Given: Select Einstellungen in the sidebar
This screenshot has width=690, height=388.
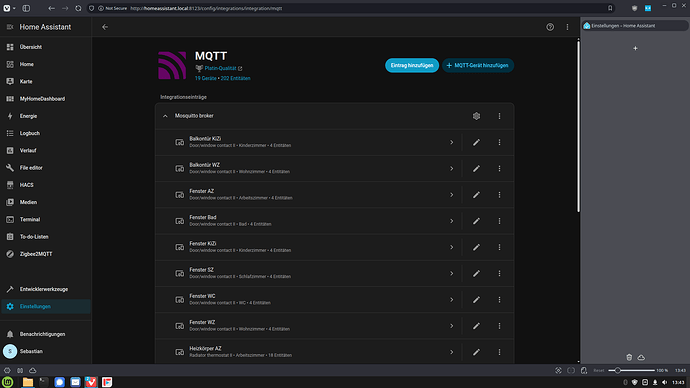Looking at the screenshot, I should pos(46,307).
